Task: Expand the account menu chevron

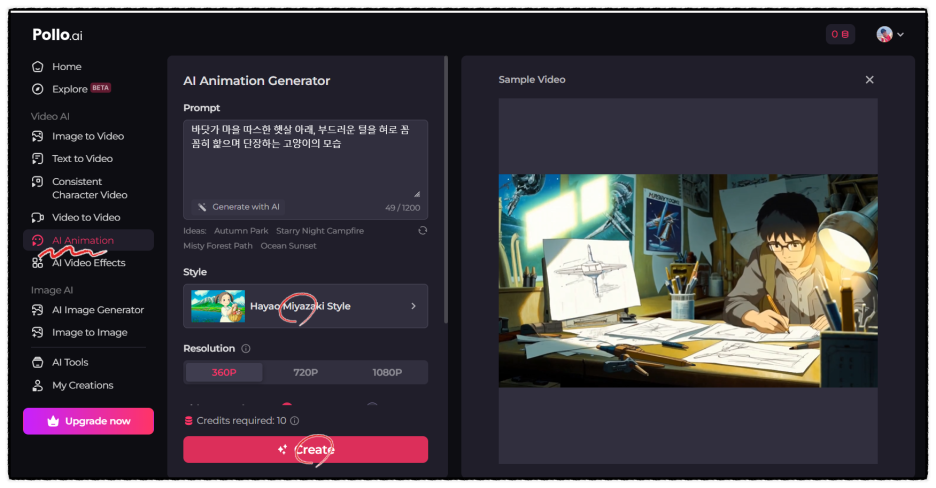Action: coord(901,35)
